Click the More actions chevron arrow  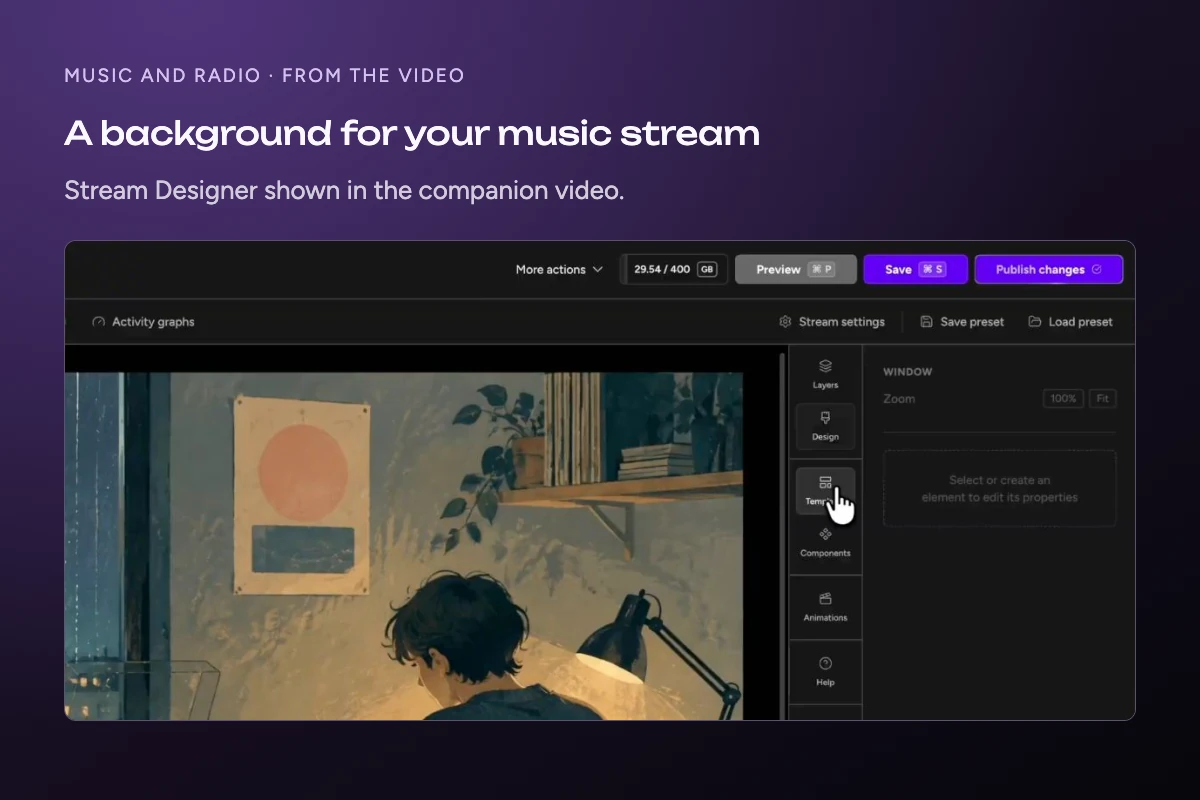[598, 270]
